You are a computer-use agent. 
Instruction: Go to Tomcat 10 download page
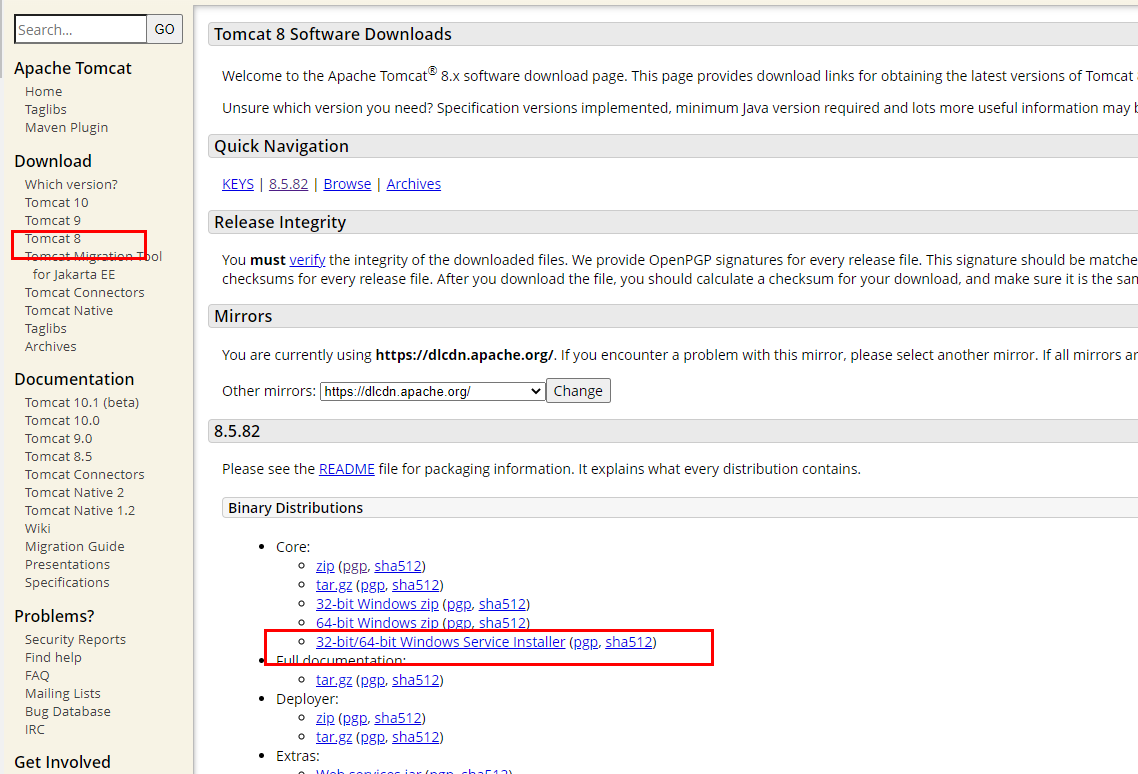tap(57, 203)
